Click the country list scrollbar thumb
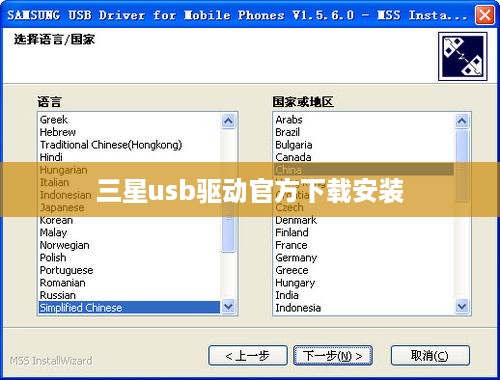The height and width of the screenshot is (380, 500). (462, 166)
